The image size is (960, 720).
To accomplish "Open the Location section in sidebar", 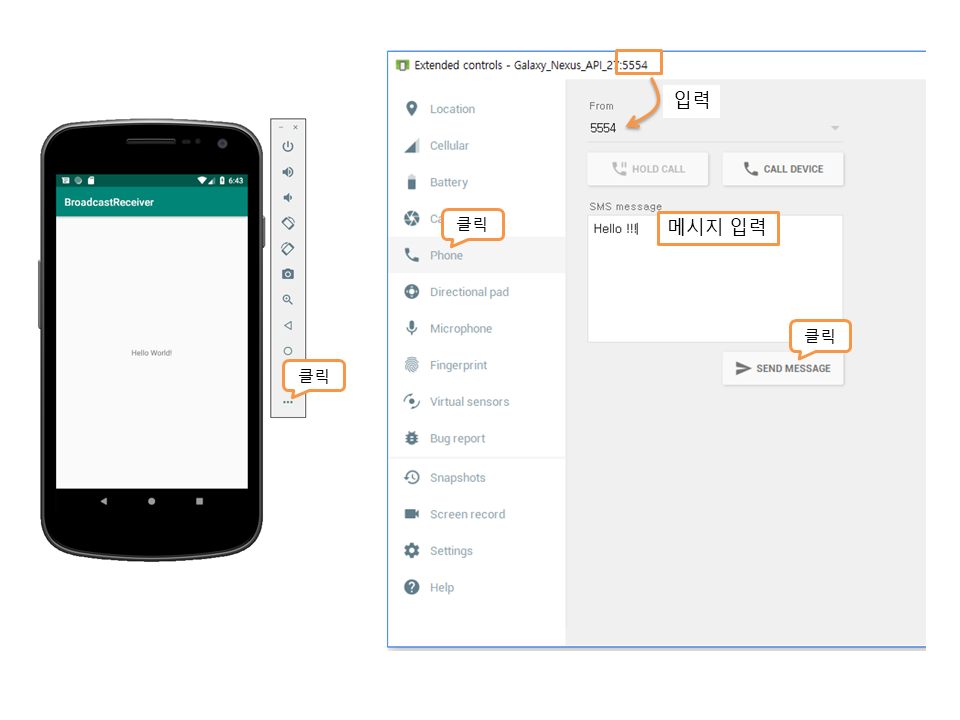I will pos(452,109).
